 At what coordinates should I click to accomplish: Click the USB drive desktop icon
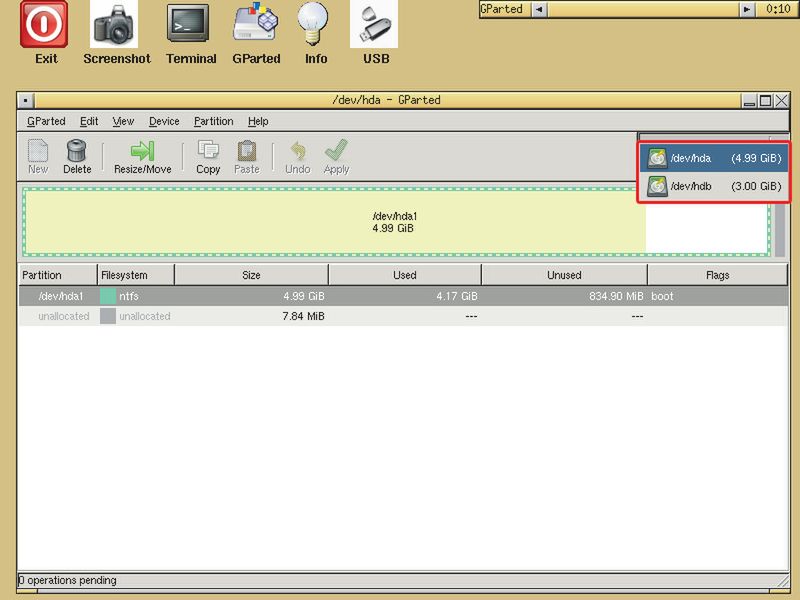[375, 24]
